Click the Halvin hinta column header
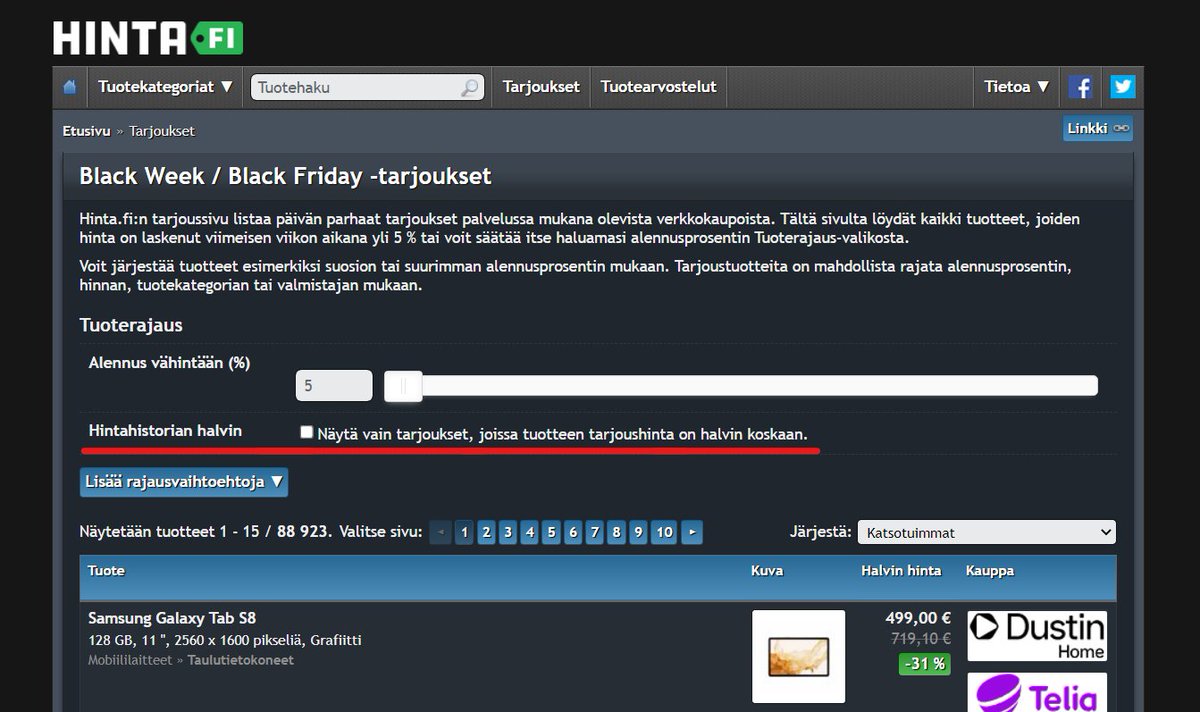Viewport: 1200px width, 712px height. [x=901, y=571]
